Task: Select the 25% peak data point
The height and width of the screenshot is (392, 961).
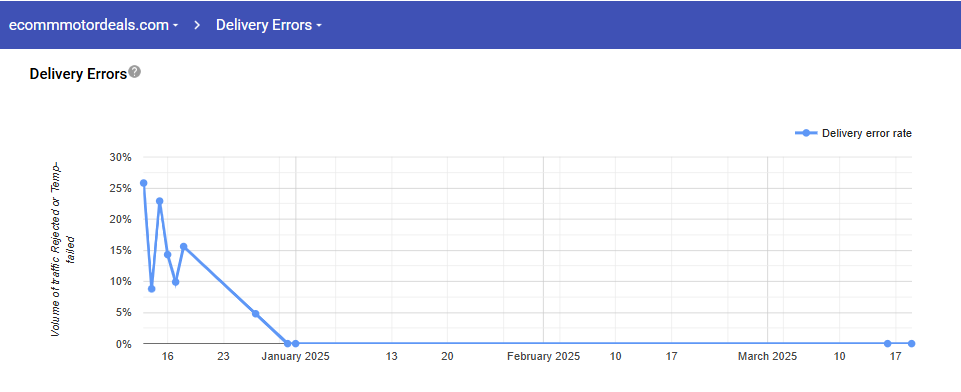Action: (143, 183)
